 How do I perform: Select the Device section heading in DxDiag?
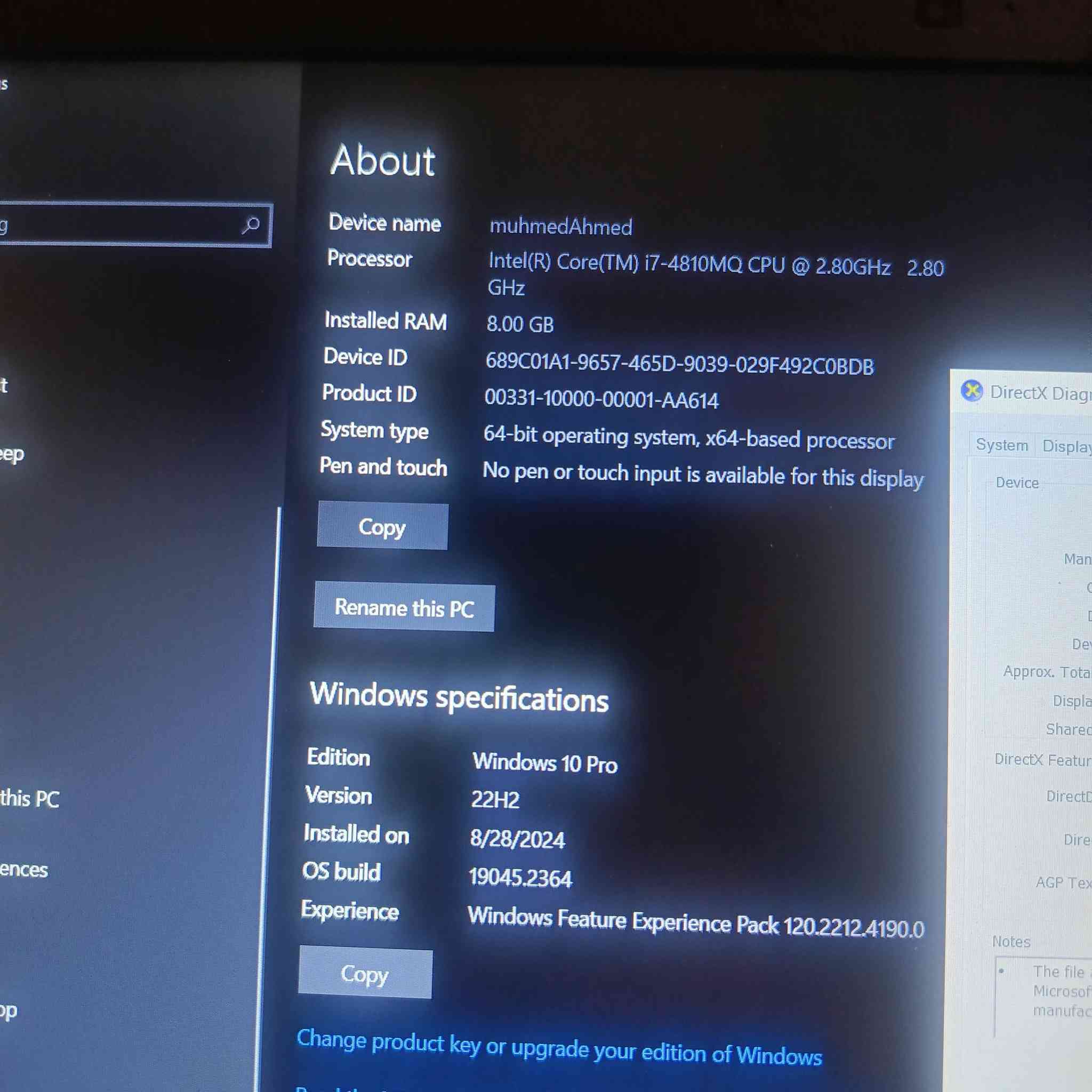click(x=1016, y=483)
